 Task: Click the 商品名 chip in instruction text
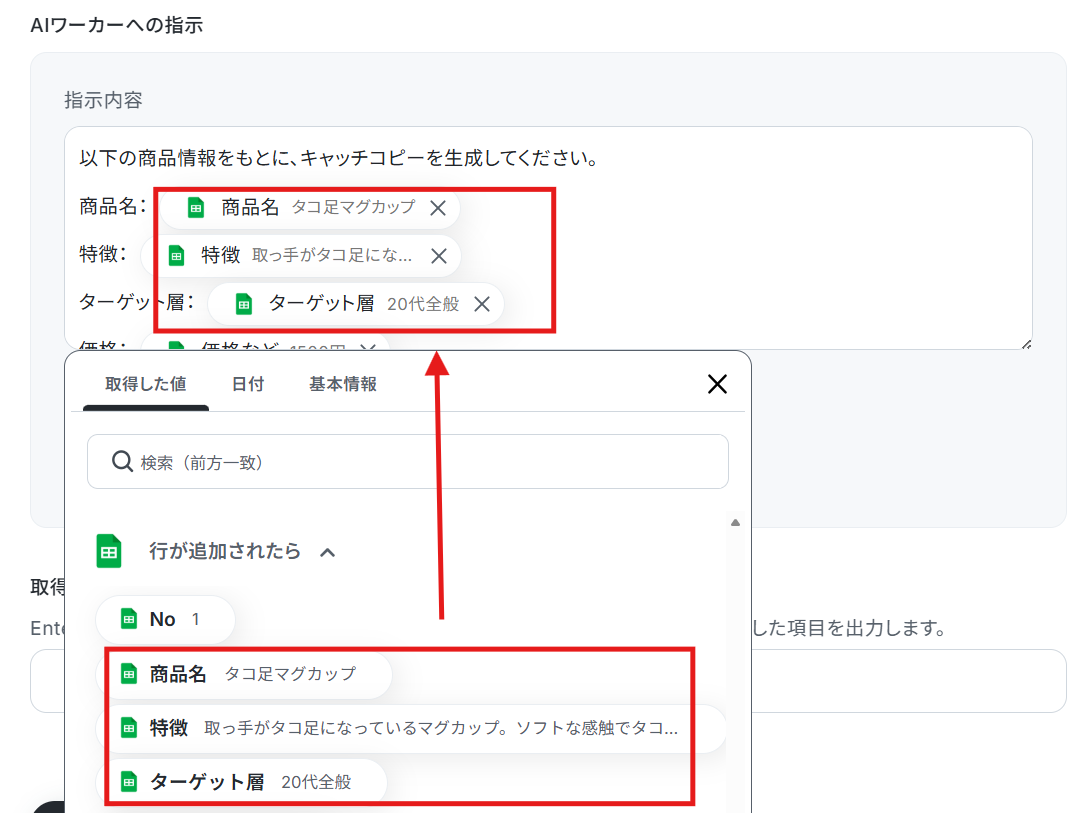pos(310,208)
